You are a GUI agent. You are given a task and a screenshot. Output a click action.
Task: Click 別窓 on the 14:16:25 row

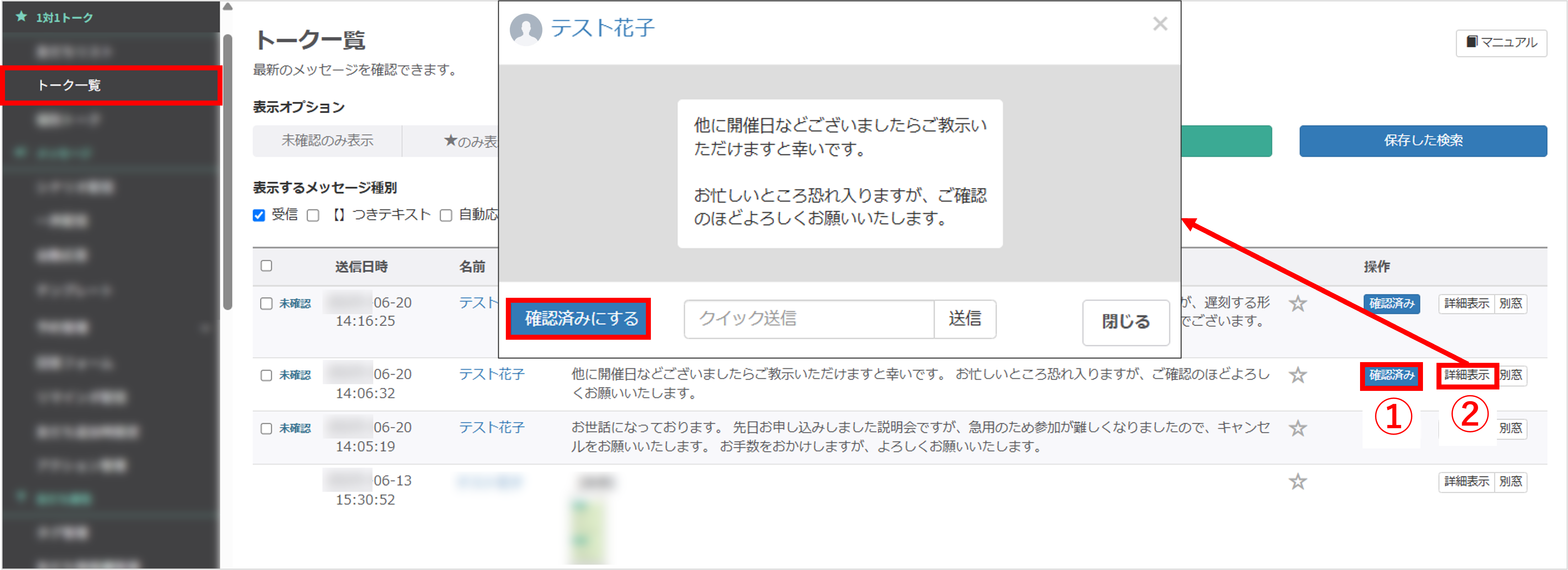coord(1511,303)
